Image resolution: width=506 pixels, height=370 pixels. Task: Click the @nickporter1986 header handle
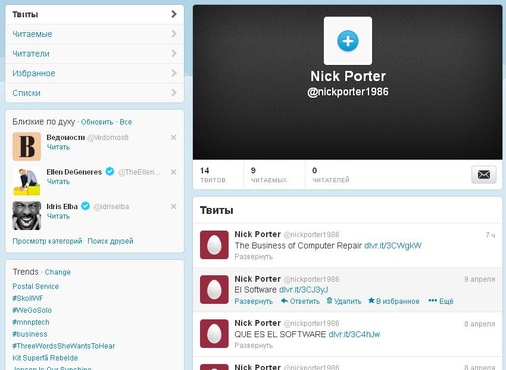point(348,92)
